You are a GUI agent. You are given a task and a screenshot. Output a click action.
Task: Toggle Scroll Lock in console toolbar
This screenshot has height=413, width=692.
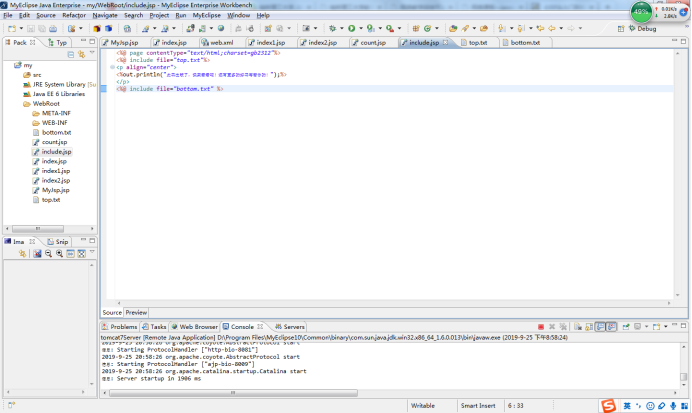pos(589,327)
